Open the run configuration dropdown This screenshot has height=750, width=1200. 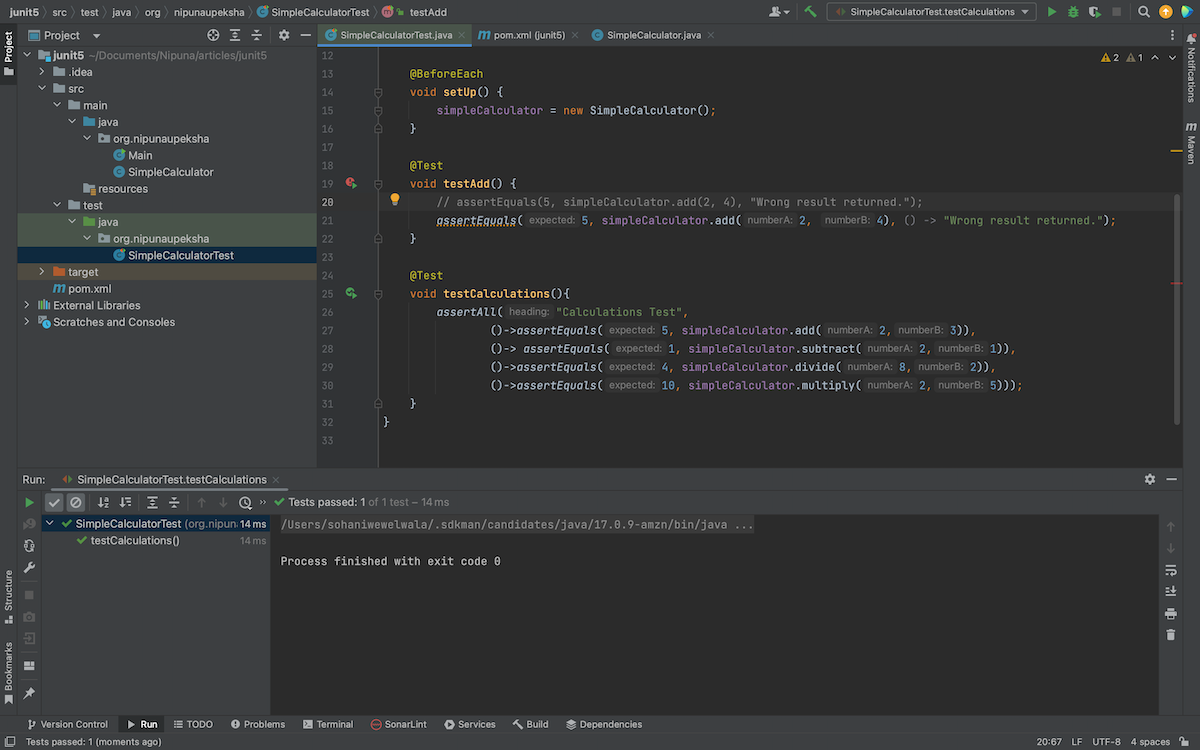[x=930, y=12]
